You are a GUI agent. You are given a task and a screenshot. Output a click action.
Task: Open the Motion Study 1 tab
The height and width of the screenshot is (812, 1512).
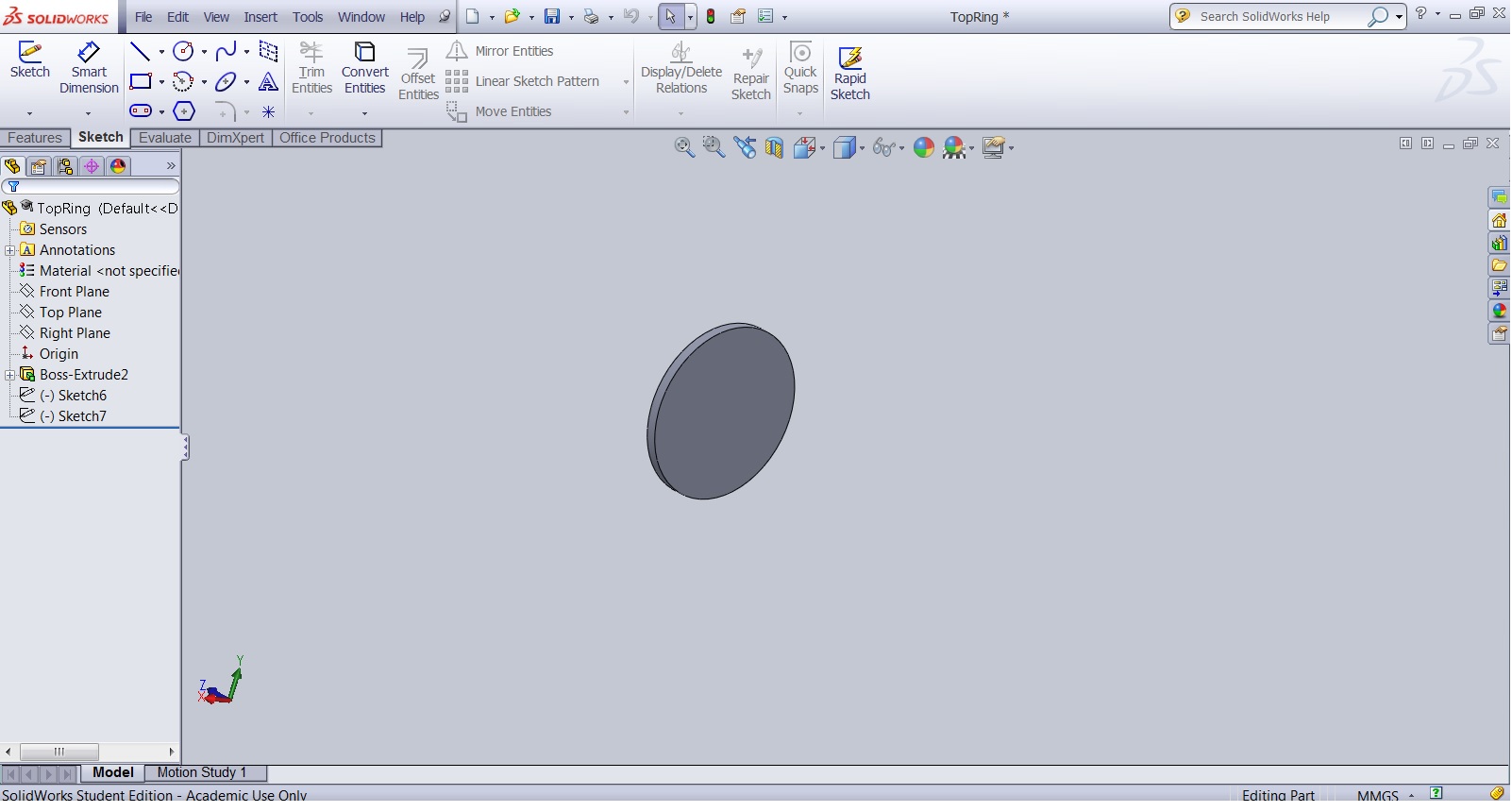[x=202, y=772]
